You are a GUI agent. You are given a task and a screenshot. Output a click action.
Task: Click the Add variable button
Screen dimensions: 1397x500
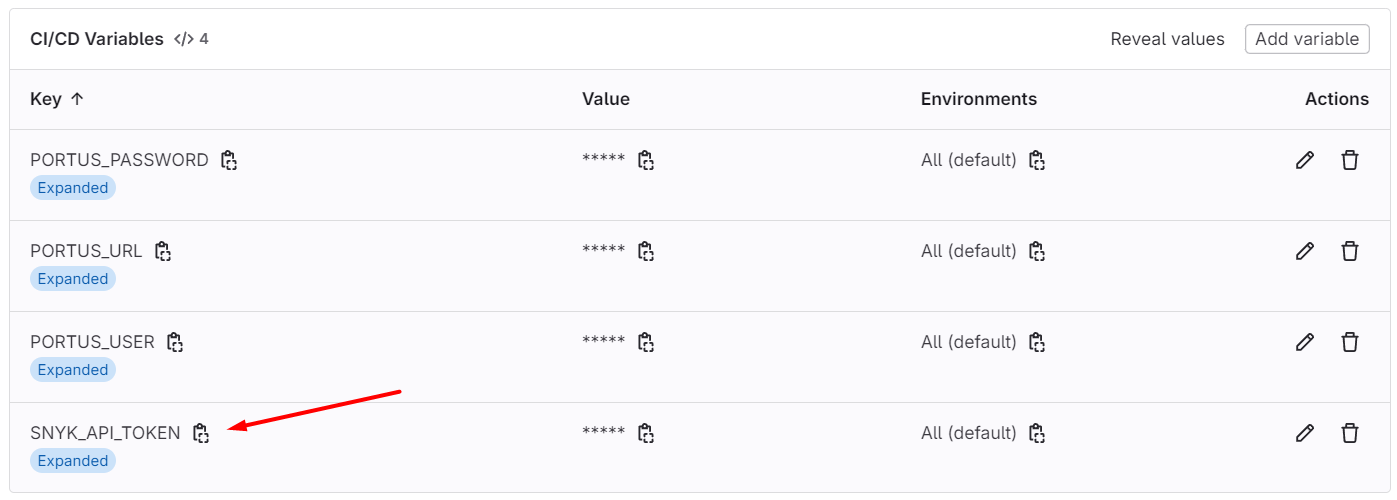pyautogui.click(x=1307, y=39)
